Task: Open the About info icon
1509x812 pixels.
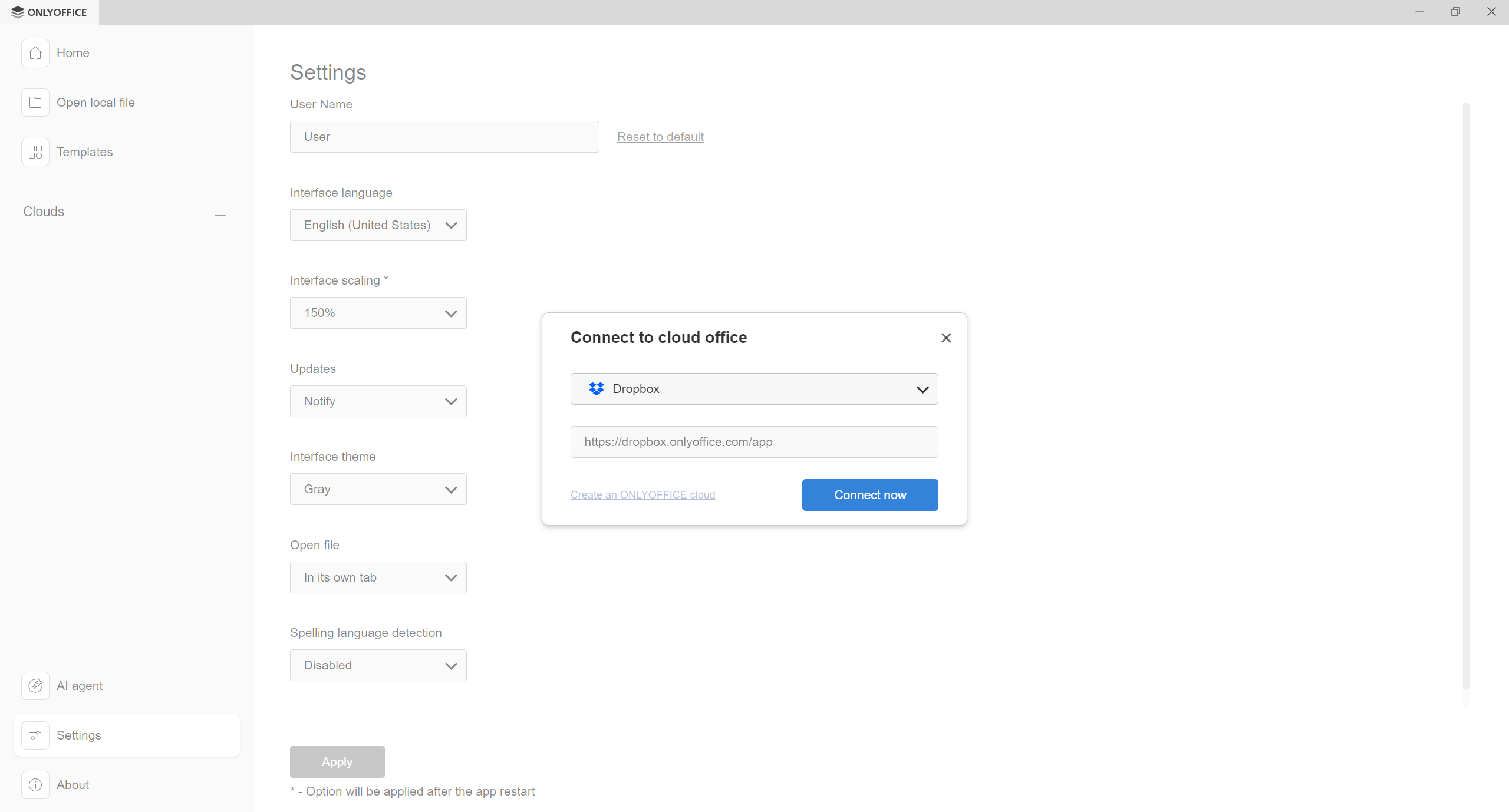Action: [x=35, y=784]
